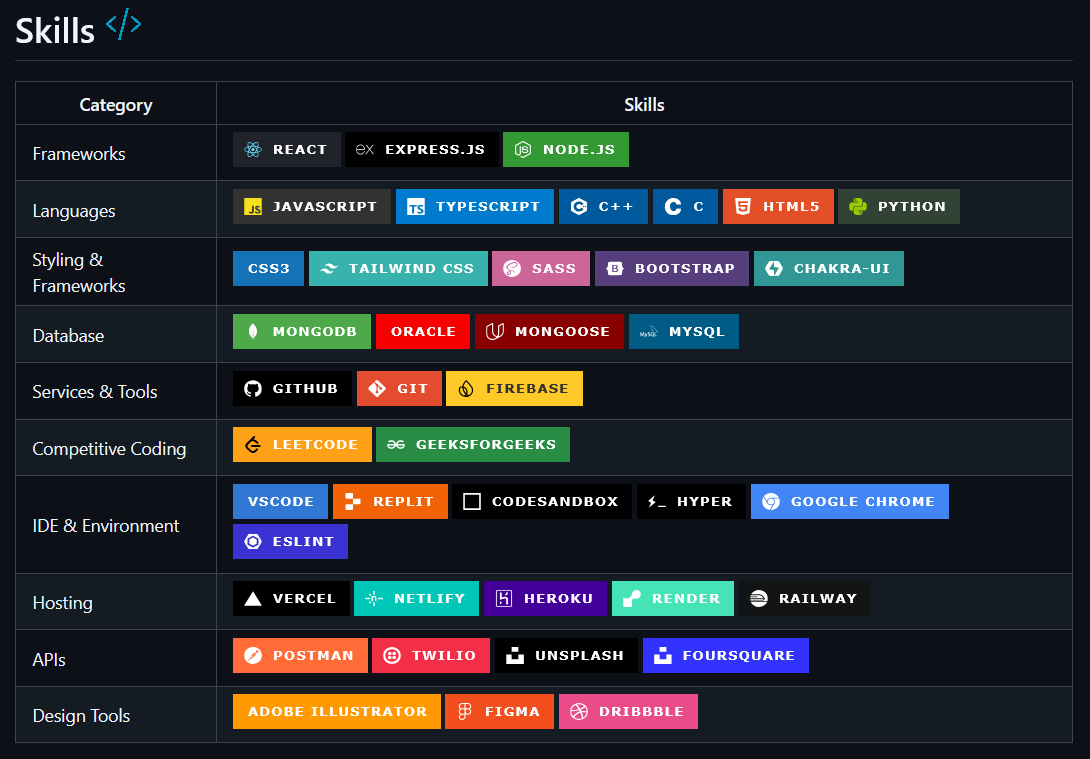Open the Heroku badge
The width and height of the screenshot is (1090, 759).
(x=546, y=598)
